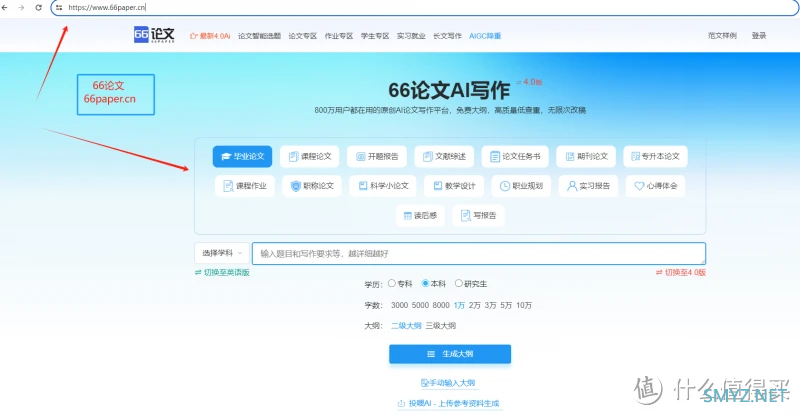Set word count to 8000
The image size is (800, 415).
coord(441,305)
